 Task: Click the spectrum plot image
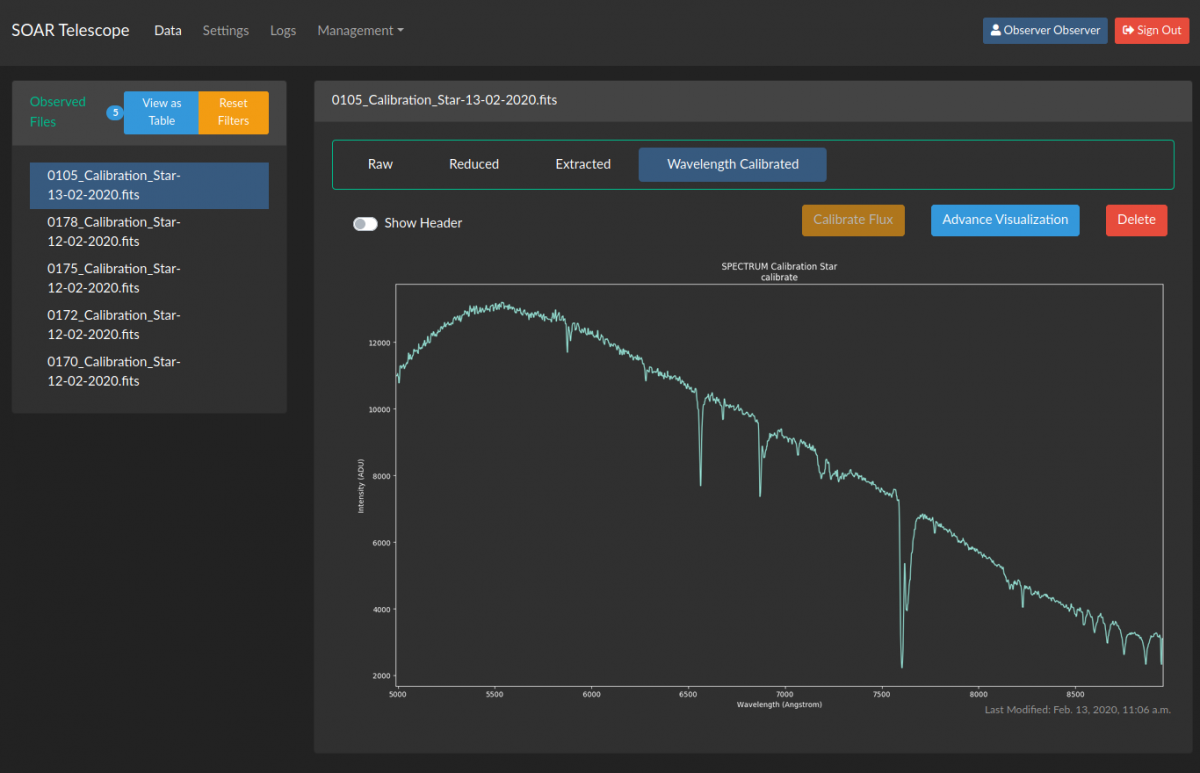(760, 486)
